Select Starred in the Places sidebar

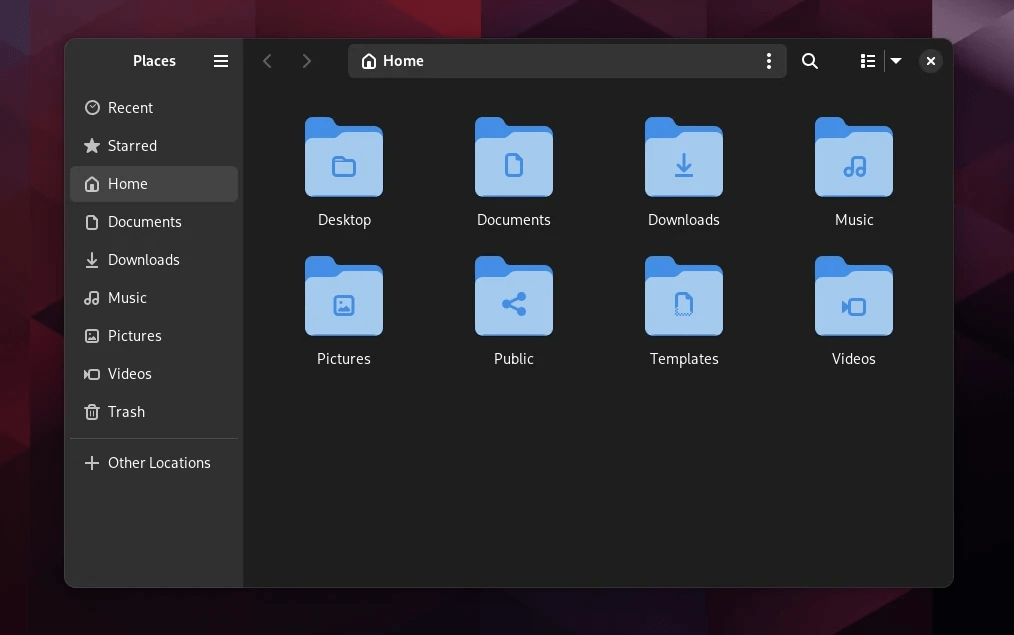point(132,146)
